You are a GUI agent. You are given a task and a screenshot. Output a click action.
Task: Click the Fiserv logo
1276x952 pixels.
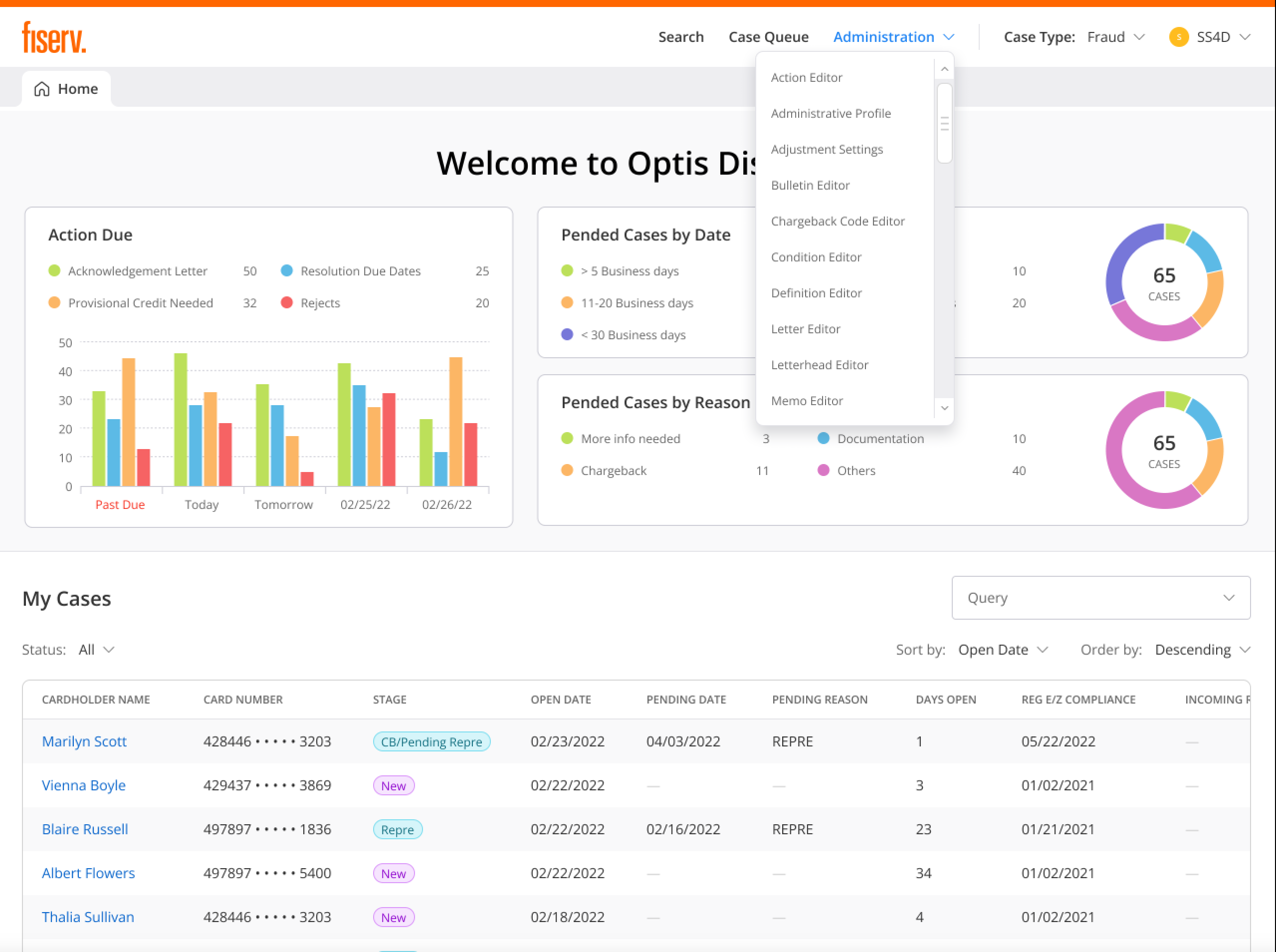coord(53,37)
